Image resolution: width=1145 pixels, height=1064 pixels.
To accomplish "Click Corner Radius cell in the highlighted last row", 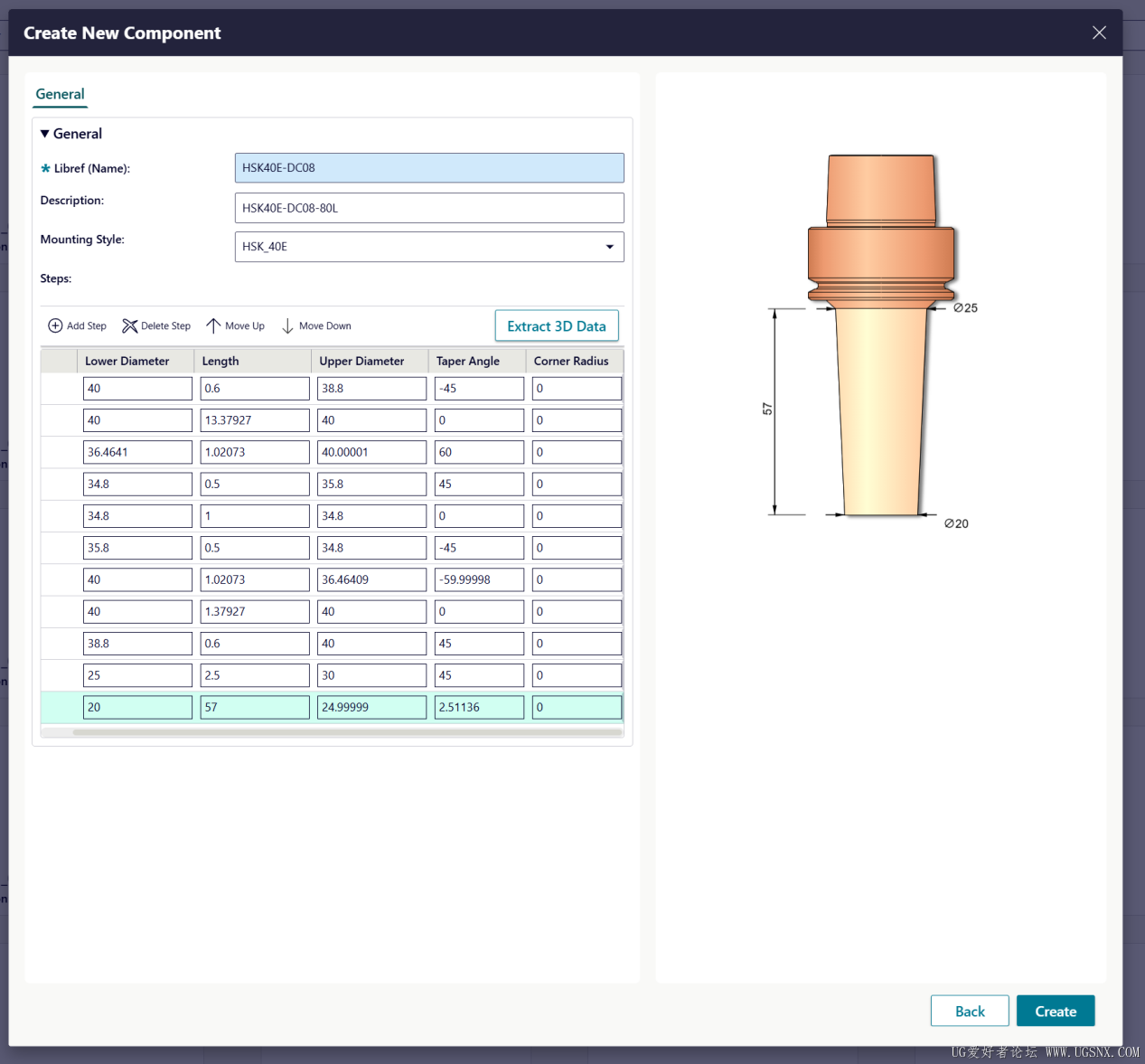I will point(577,707).
